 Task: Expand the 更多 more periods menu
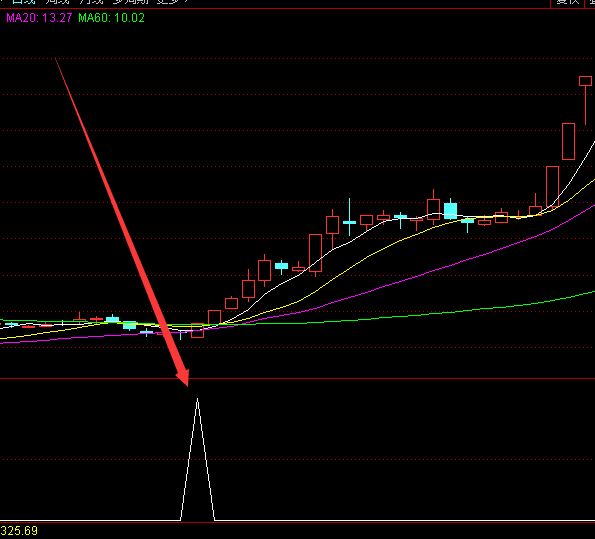click(173, 2)
